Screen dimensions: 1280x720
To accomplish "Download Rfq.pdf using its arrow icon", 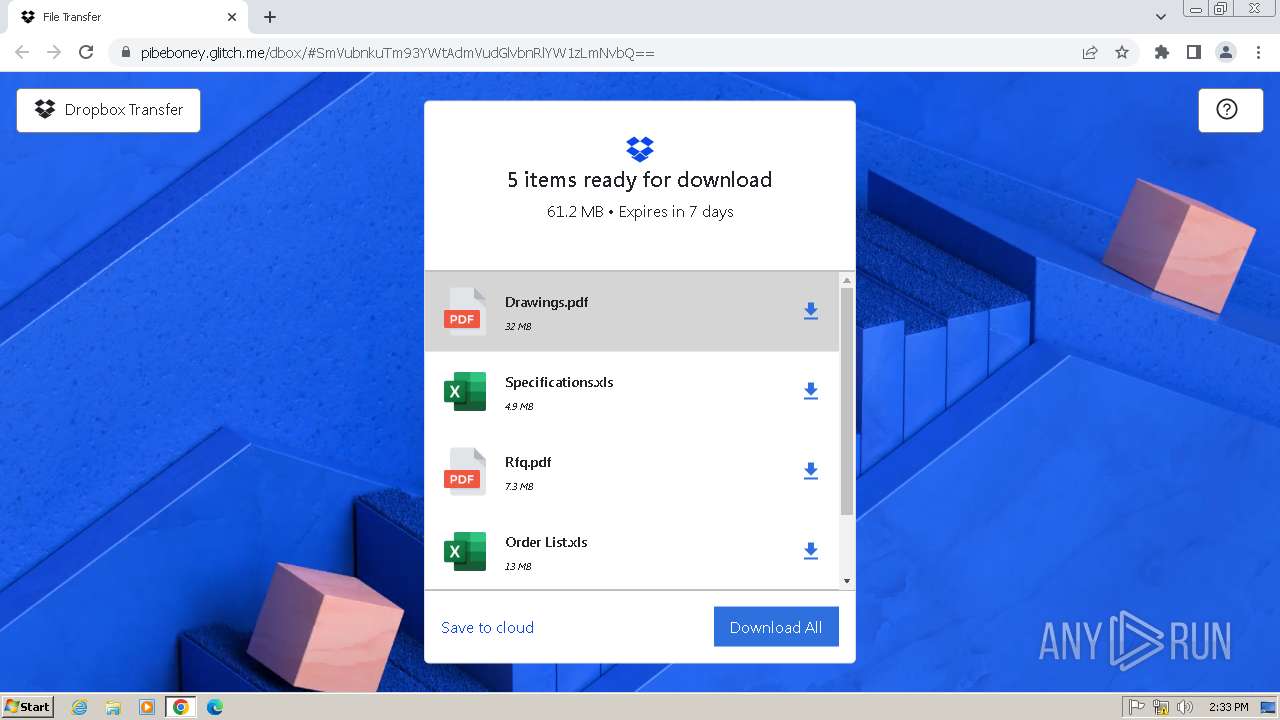I will [x=811, y=471].
